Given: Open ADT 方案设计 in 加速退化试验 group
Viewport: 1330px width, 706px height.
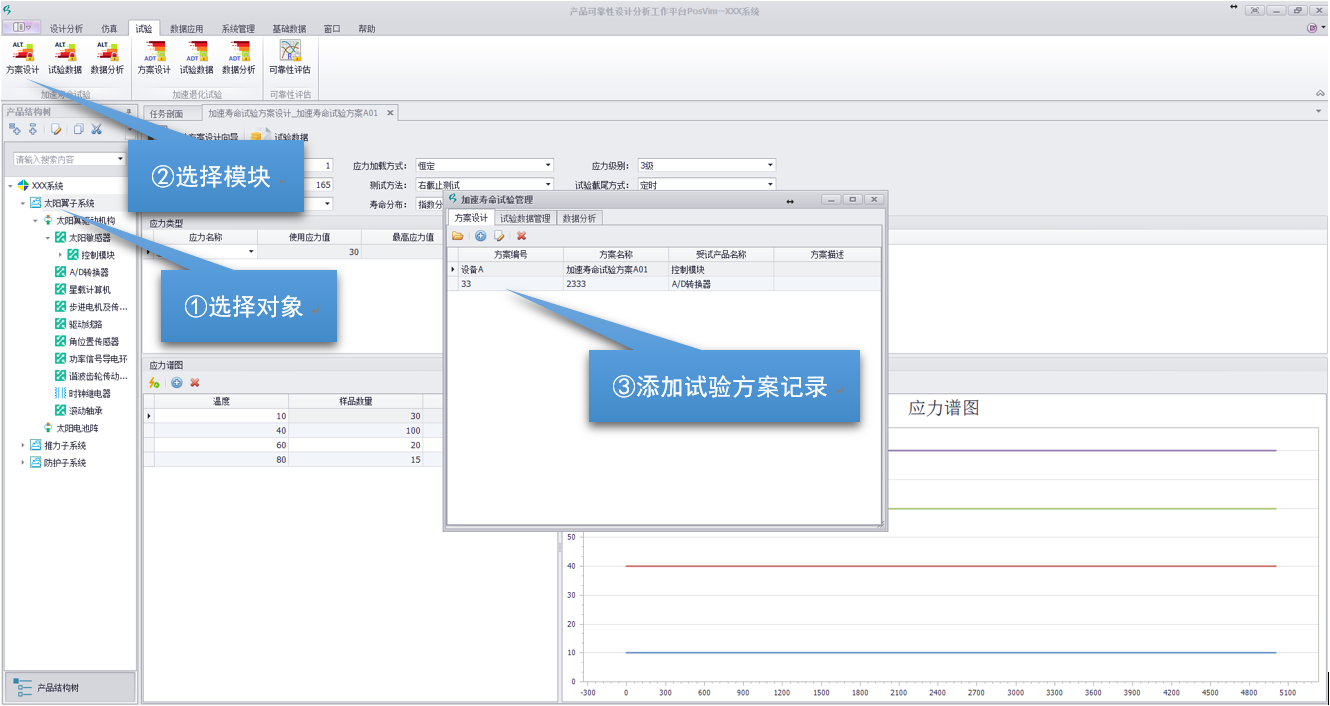Looking at the screenshot, I should click(x=154, y=58).
